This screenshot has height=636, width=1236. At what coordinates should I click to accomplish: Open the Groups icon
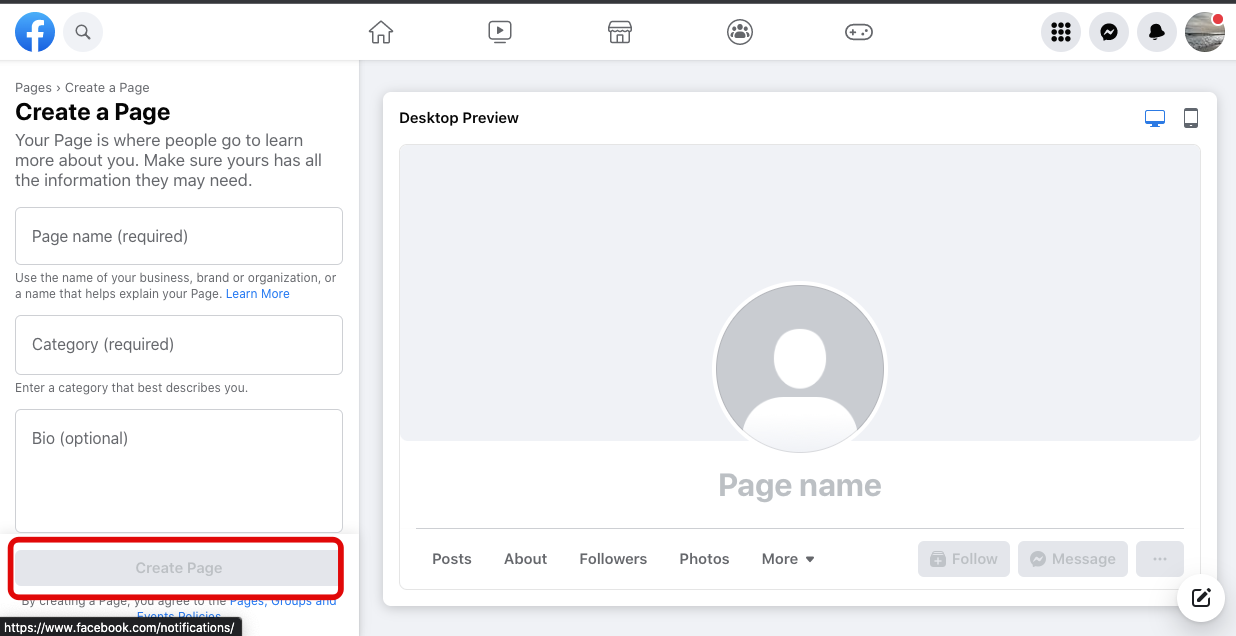(x=740, y=32)
